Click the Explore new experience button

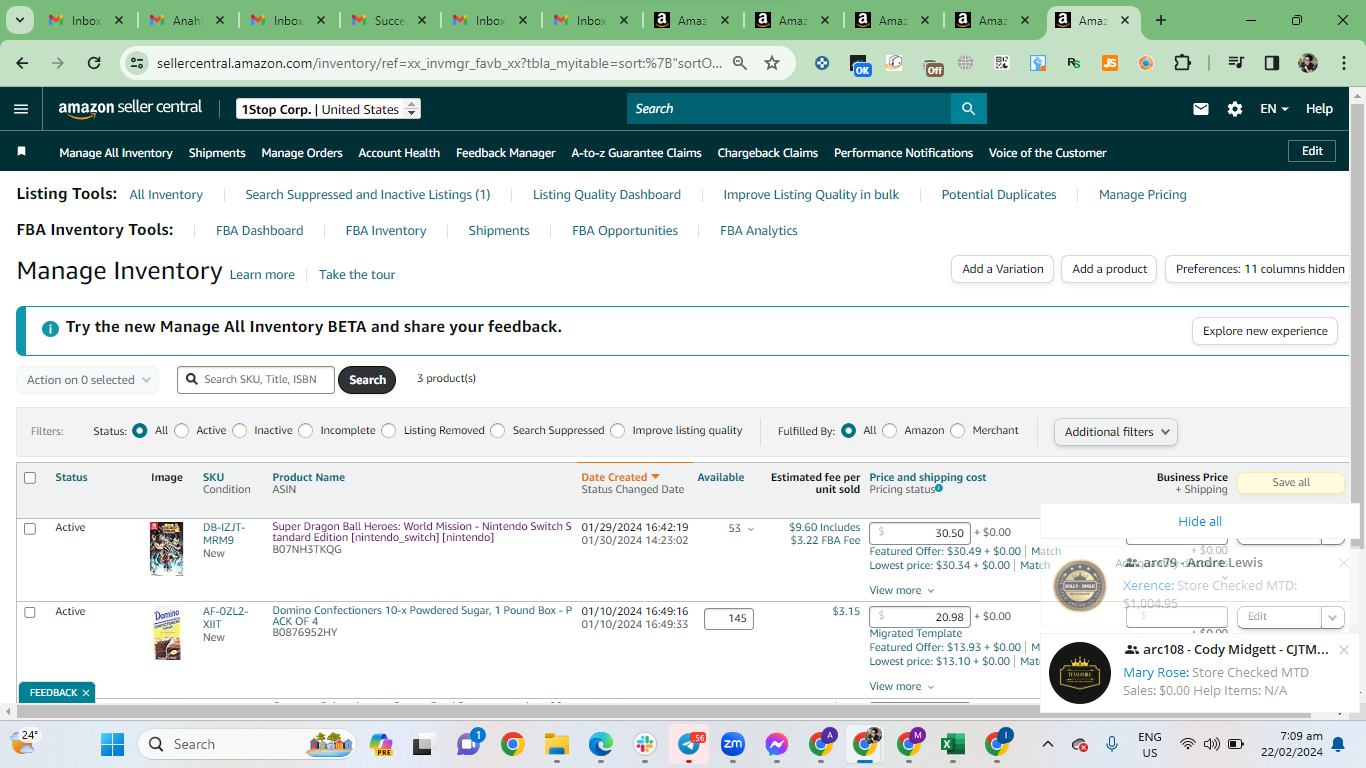(1265, 331)
